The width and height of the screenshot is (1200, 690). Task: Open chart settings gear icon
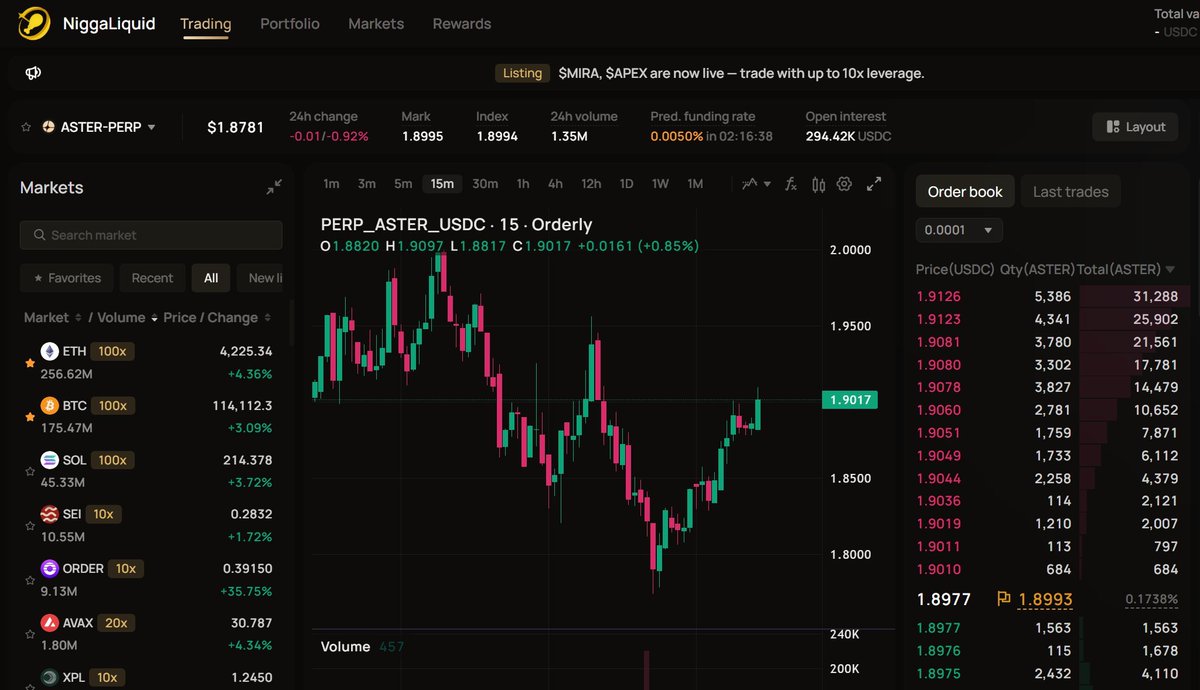pyautogui.click(x=845, y=184)
